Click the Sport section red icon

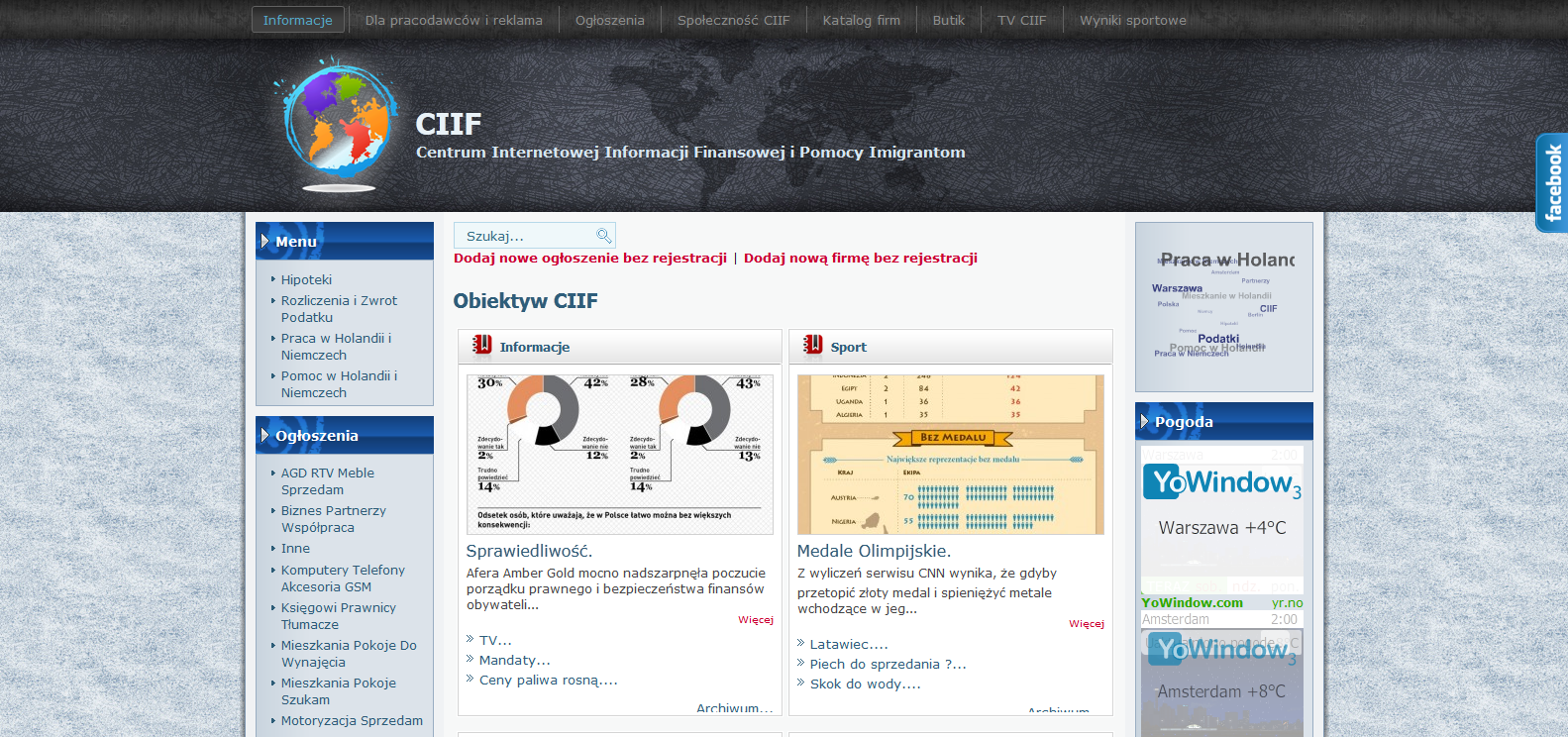813,345
